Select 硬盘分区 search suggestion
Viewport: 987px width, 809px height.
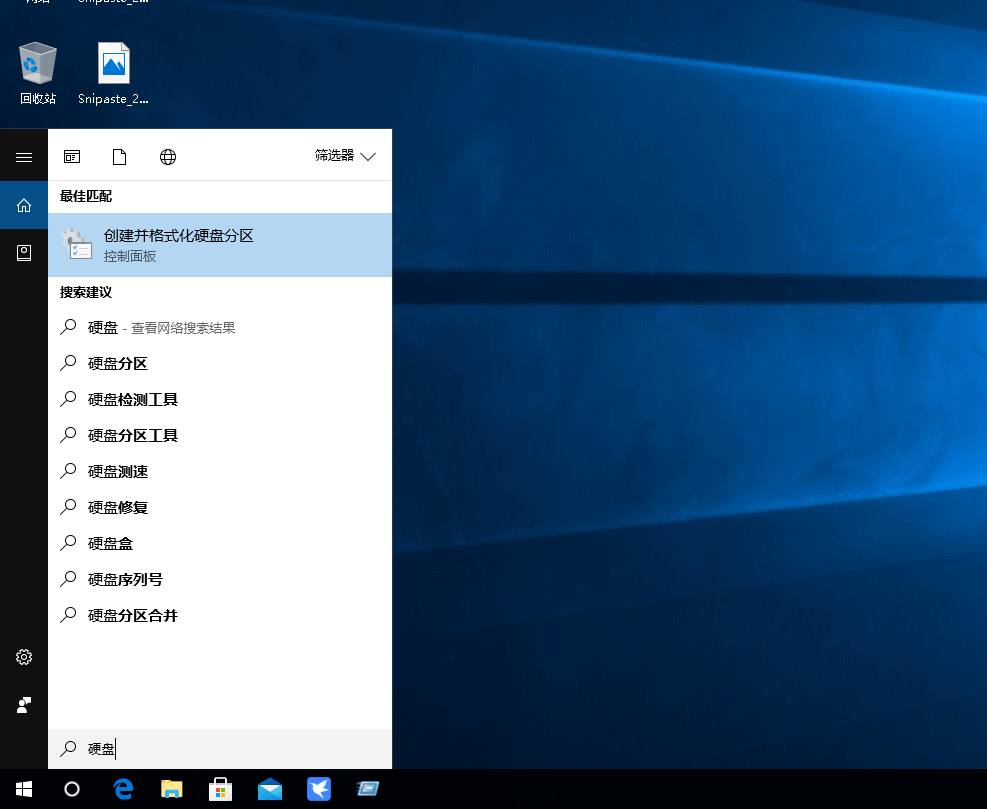(118, 364)
